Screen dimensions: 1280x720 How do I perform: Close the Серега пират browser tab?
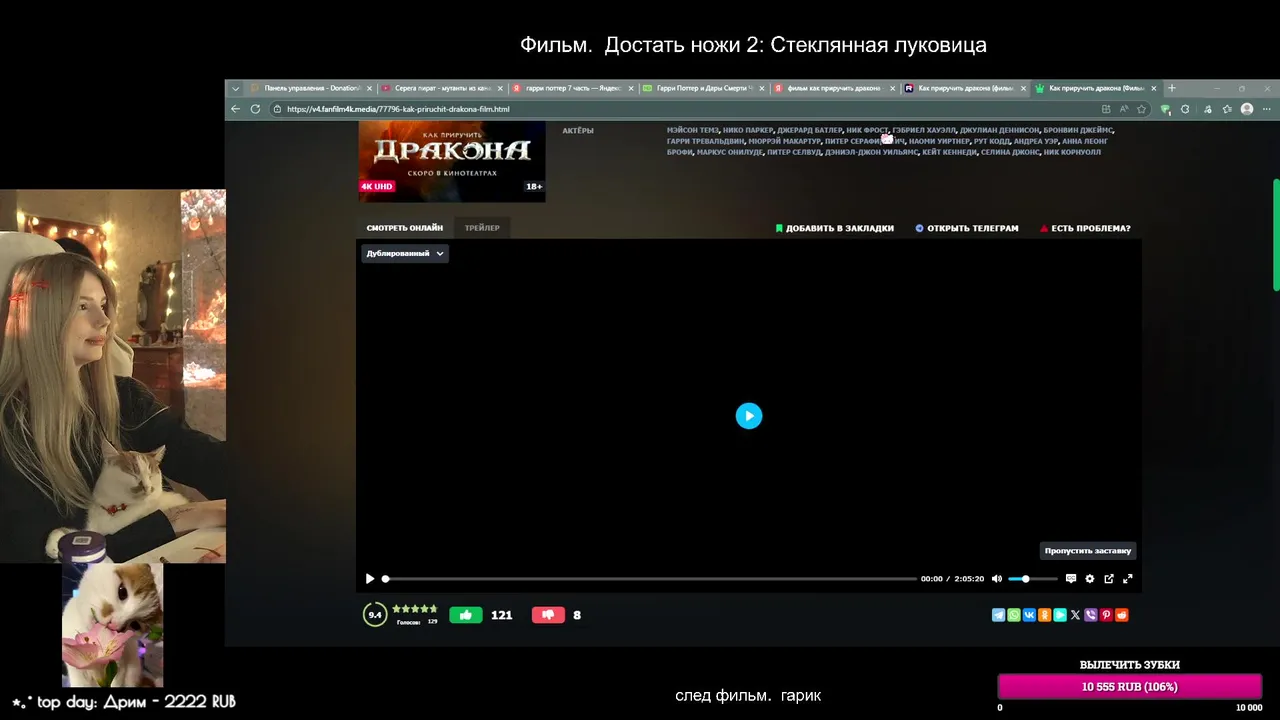[x=500, y=88]
